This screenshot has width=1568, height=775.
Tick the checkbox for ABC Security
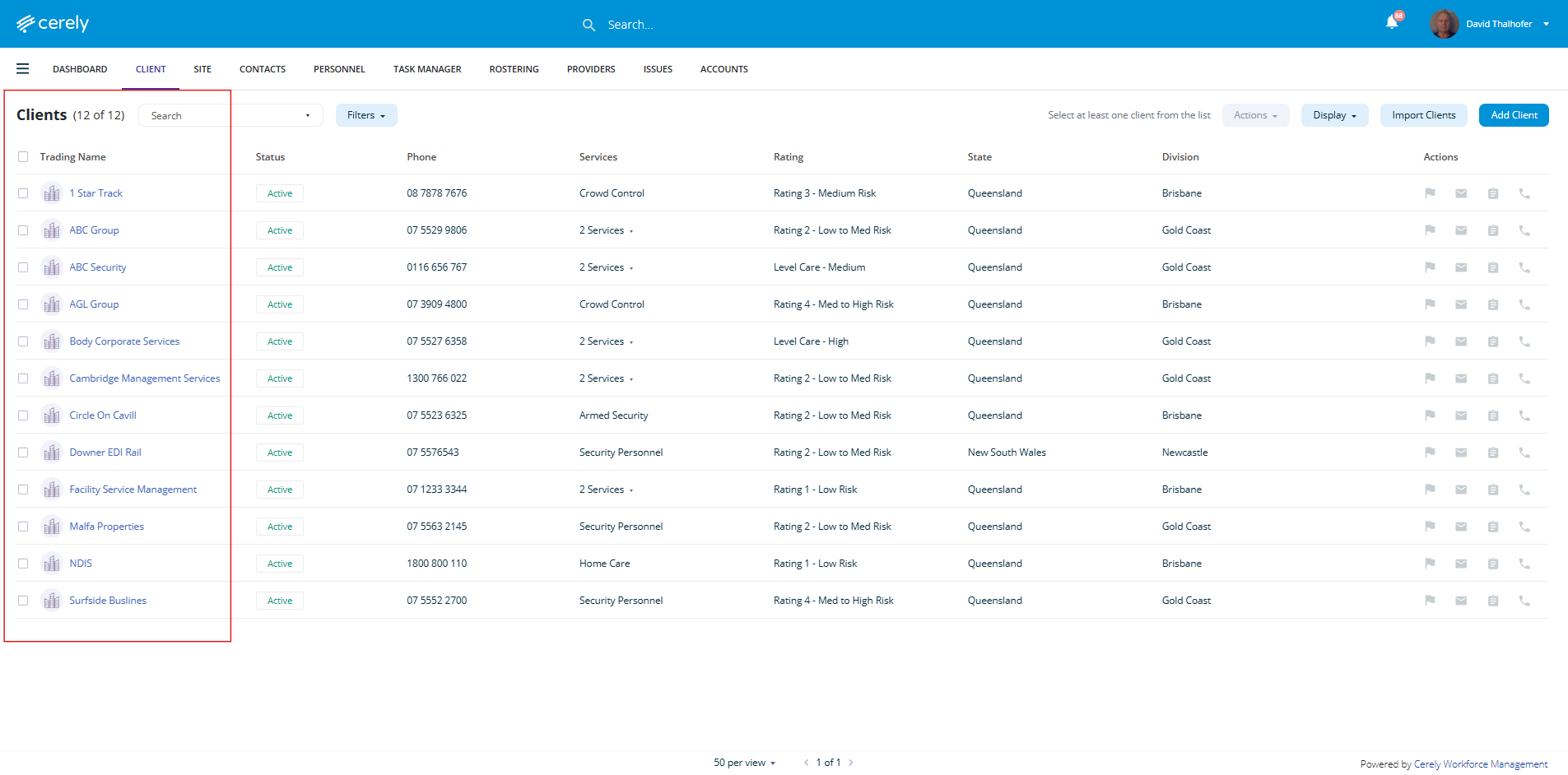(x=23, y=267)
